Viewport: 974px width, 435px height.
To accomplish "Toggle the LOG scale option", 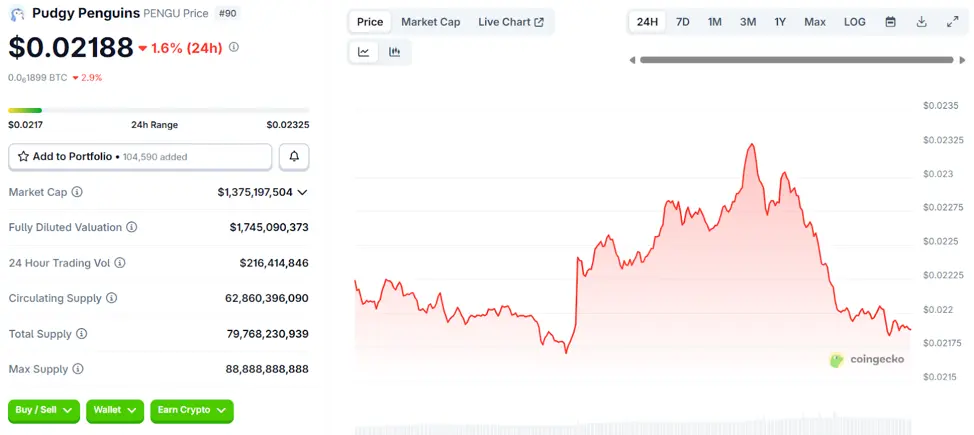I will (855, 22).
